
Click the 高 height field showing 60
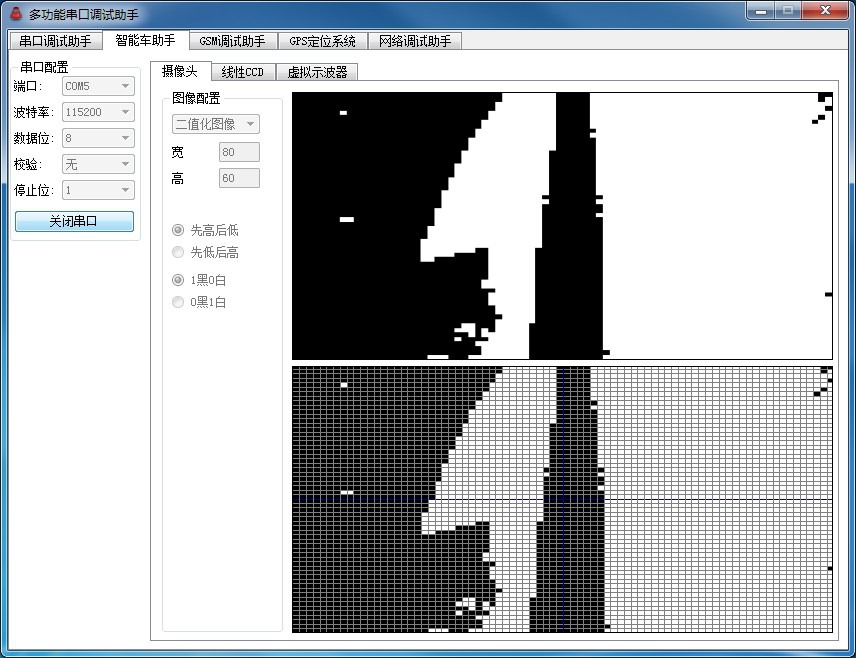pos(239,178)
